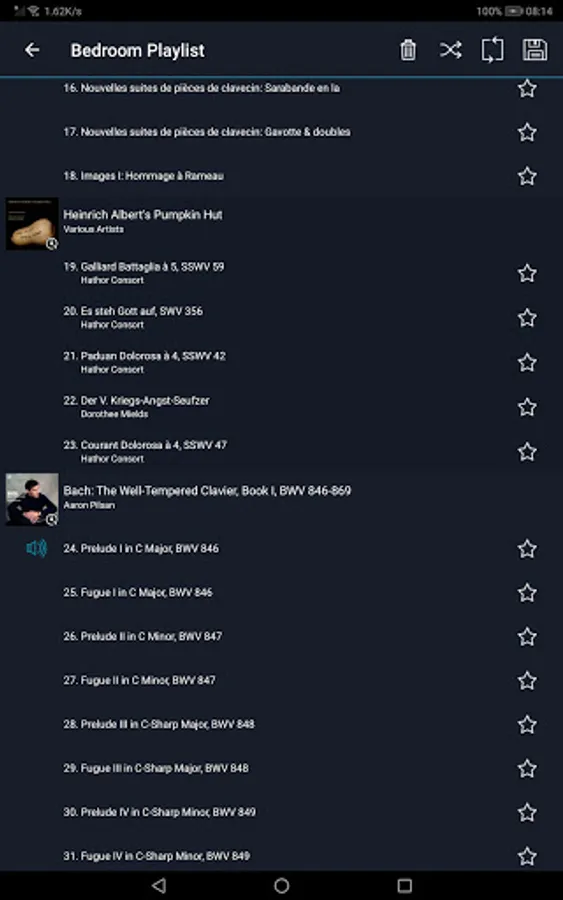Click the now-playing speaker icon
563x900 pixels.
pos(36,548)
